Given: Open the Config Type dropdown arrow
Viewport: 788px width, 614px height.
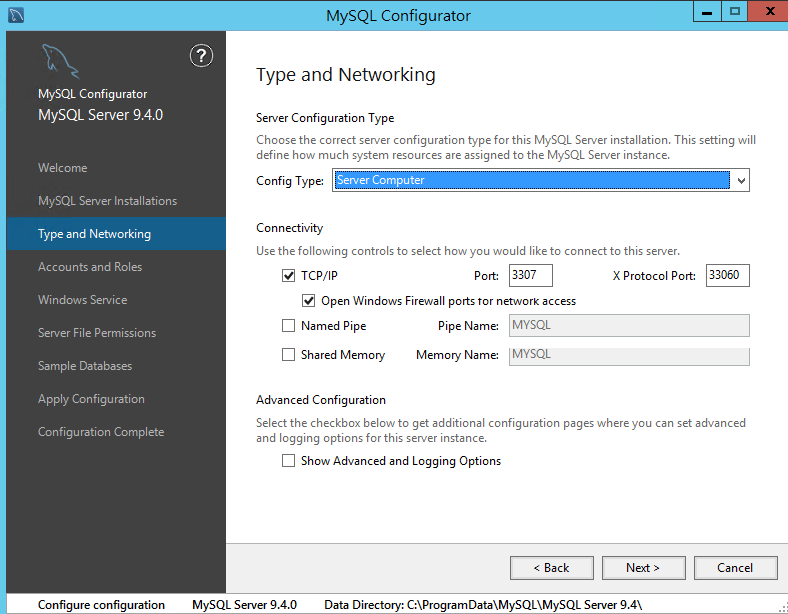Looking at the screenshot, I should pyautogui.click(x=741, y=180).
